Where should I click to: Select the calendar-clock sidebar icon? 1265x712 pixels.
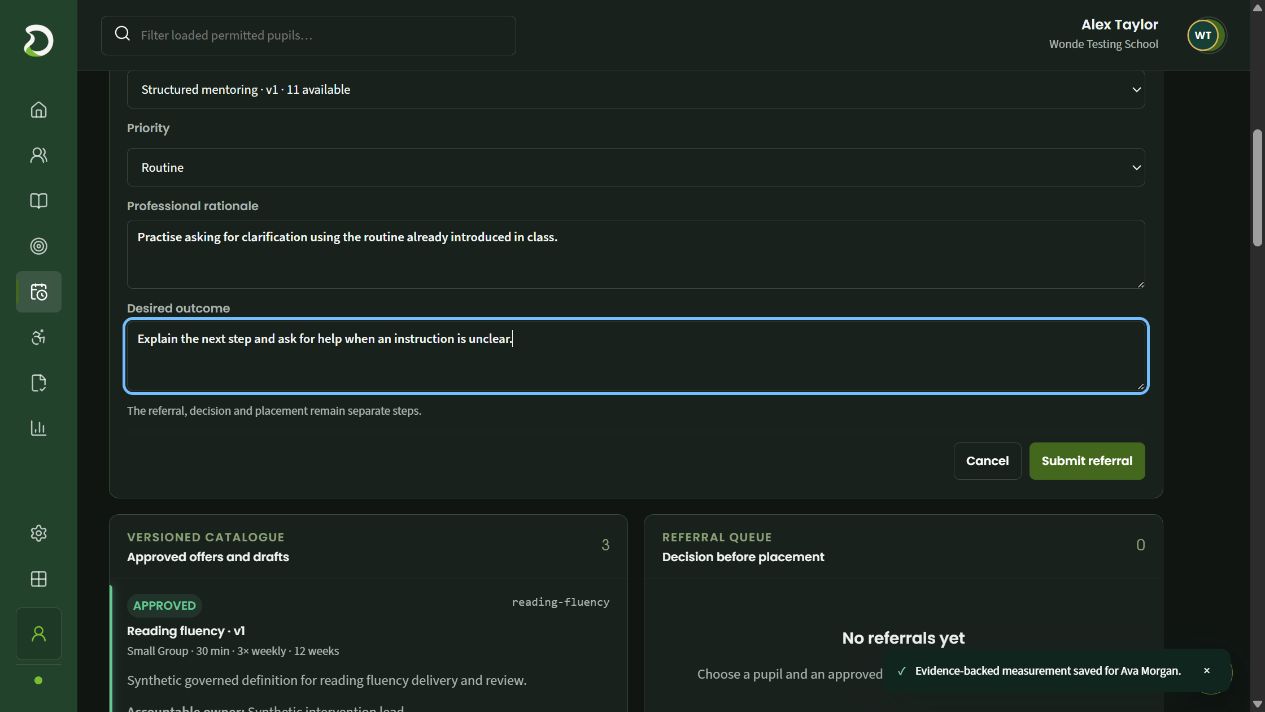tap(38, 292)
